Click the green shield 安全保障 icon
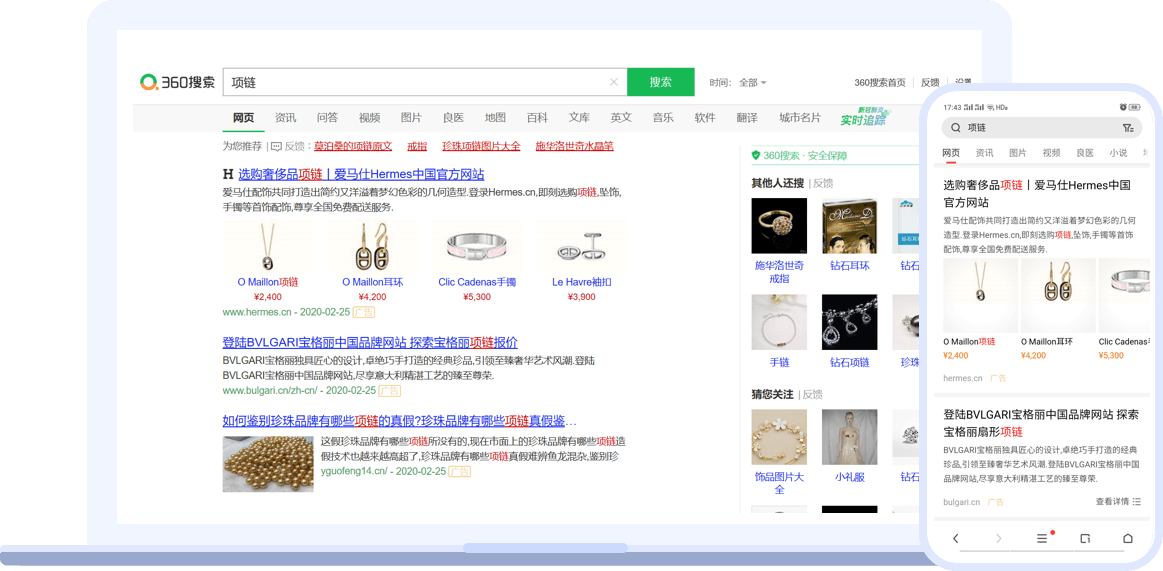The width and height of the screenshot is (1163, 571). point(756,156)
